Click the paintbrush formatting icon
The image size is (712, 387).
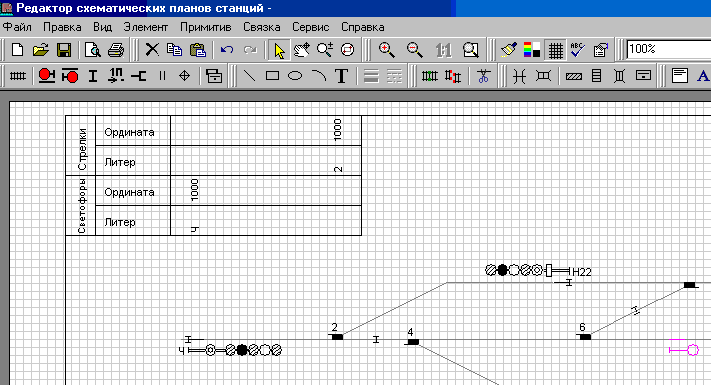pyautogui.click(x=509, y=50)
